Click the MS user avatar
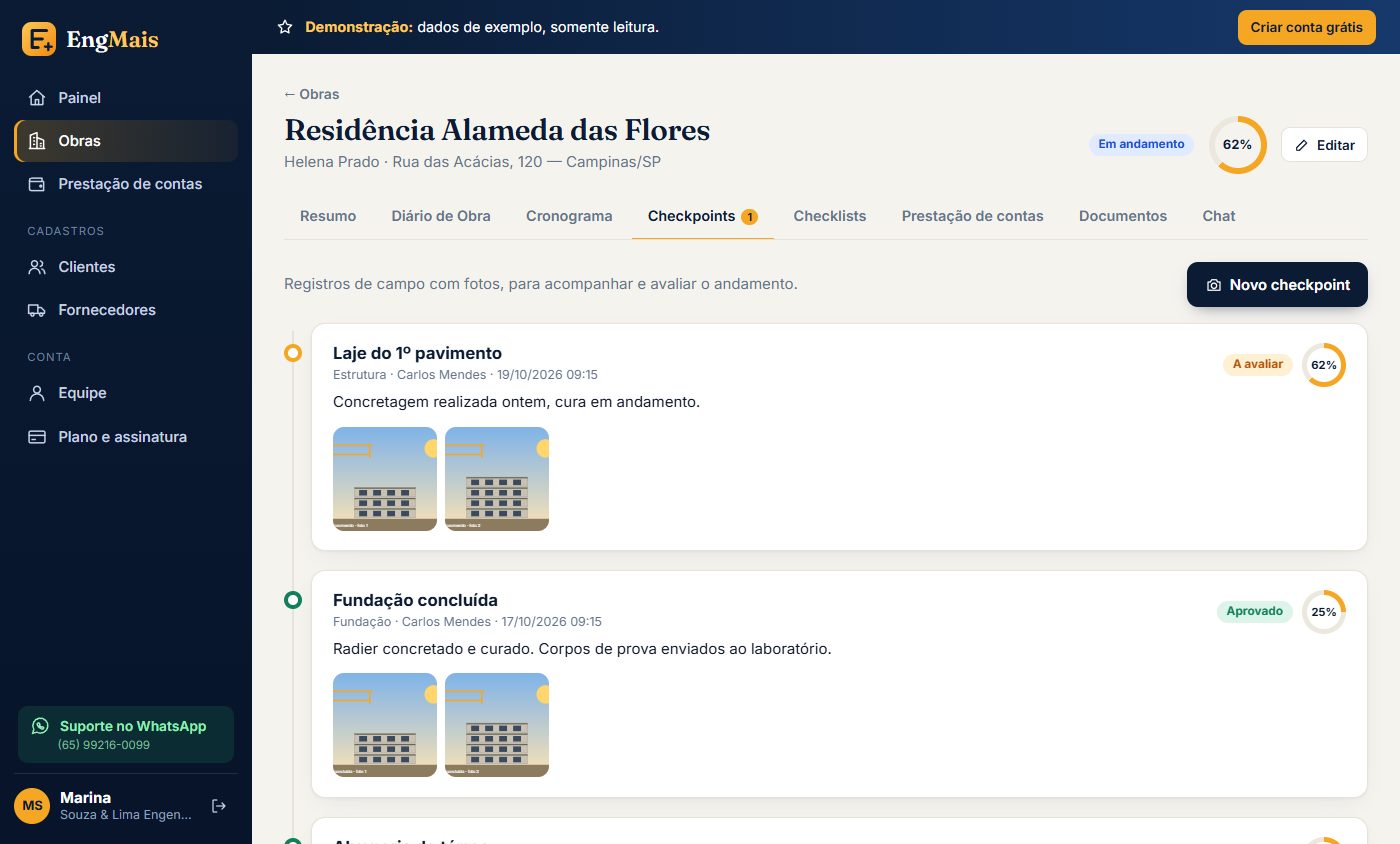 point(32,806)
